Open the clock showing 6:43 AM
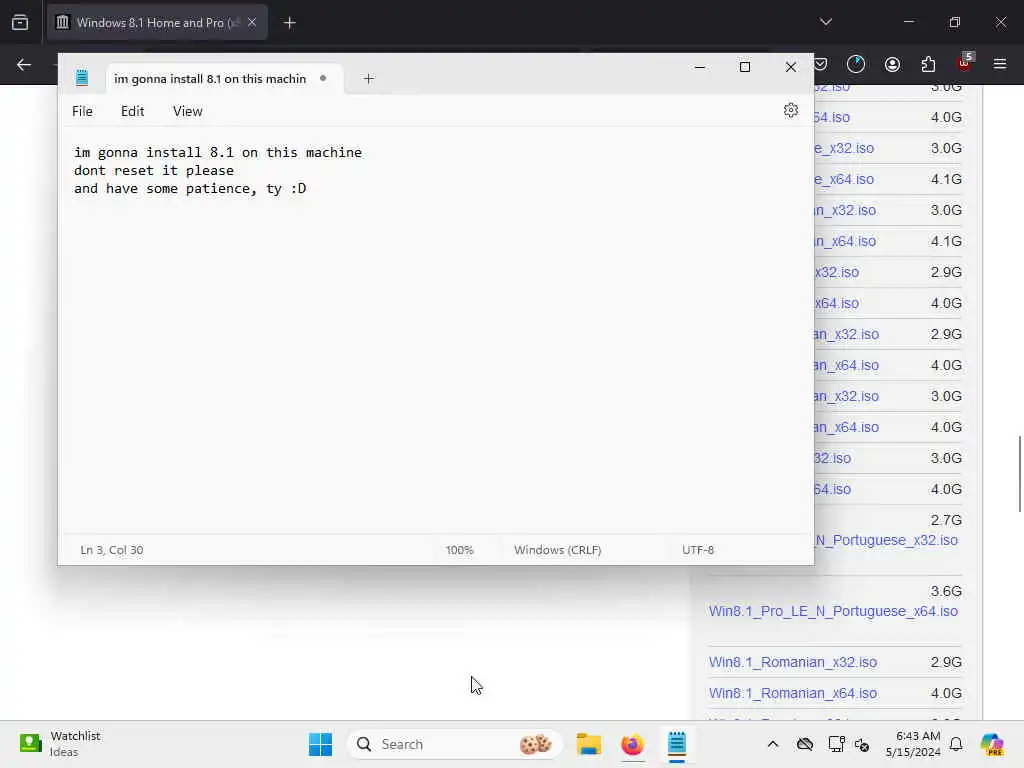Viewport: 1024px width, 768px height. pos(912,744)
